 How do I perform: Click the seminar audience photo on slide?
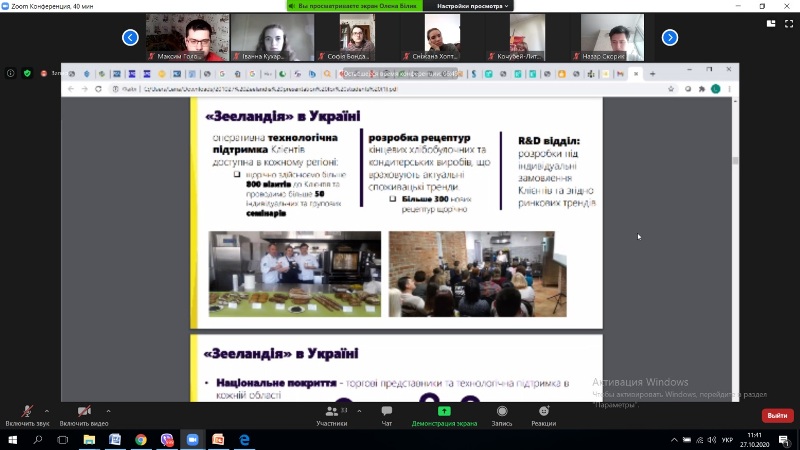click(478, 274)
